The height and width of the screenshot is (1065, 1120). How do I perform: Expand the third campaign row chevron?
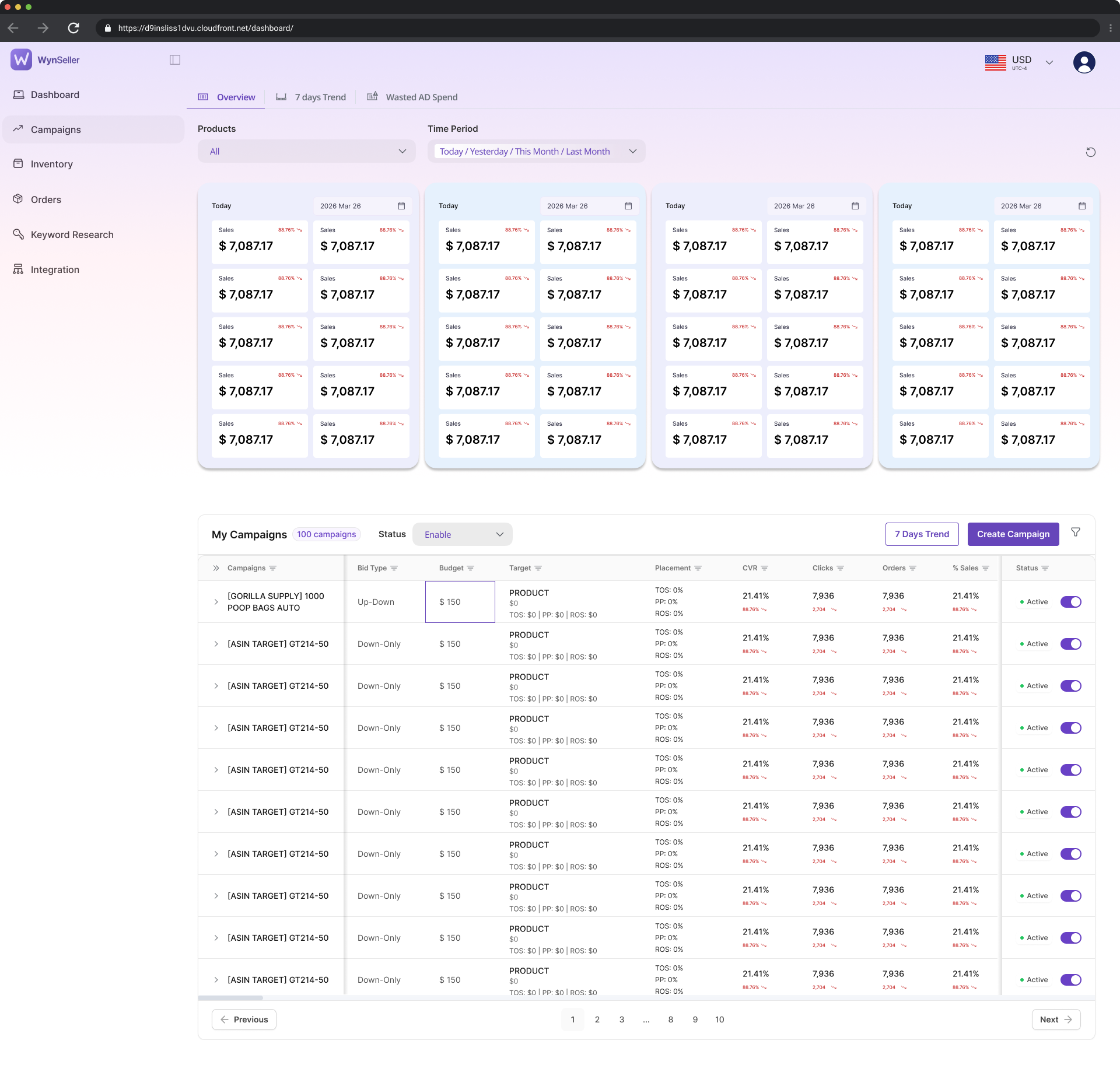coord(216,686)
